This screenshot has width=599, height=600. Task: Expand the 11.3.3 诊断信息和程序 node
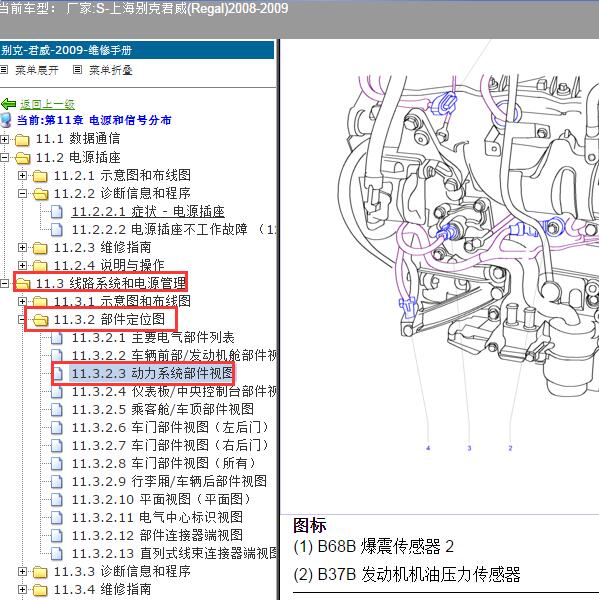click(23, 572)
